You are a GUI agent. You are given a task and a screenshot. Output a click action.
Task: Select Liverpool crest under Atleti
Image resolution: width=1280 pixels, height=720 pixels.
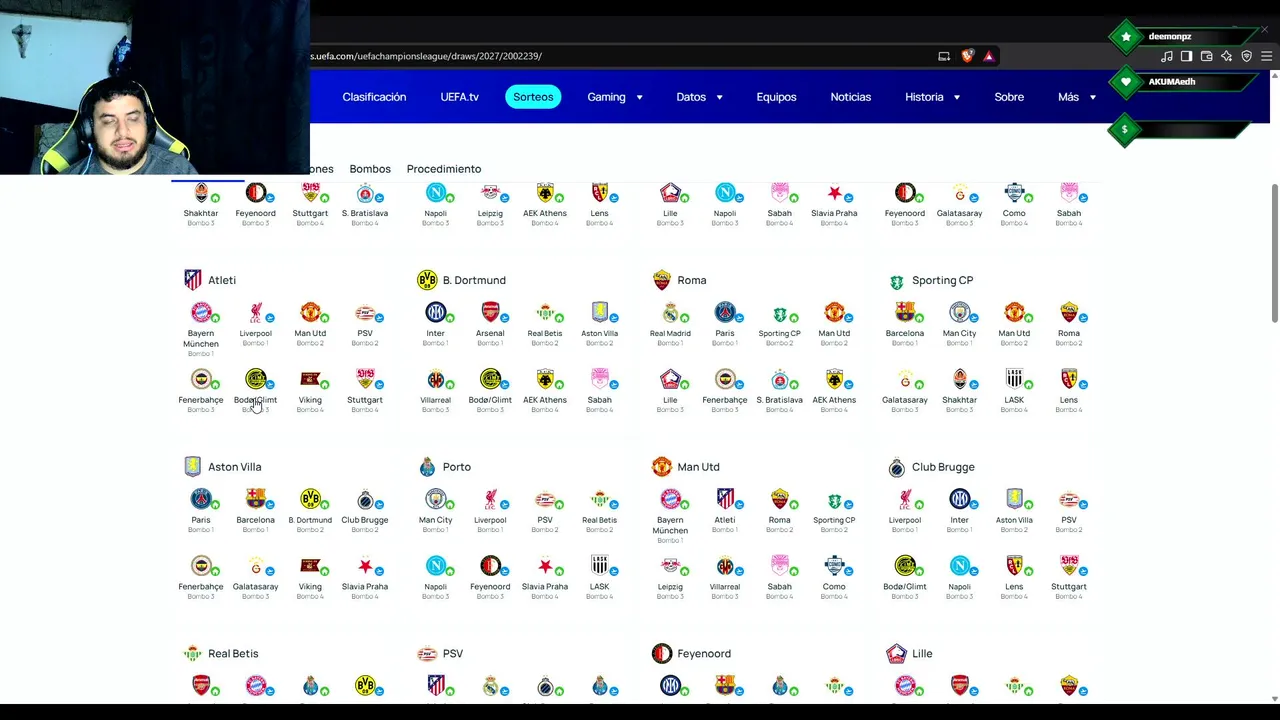(x=255, y=312)
